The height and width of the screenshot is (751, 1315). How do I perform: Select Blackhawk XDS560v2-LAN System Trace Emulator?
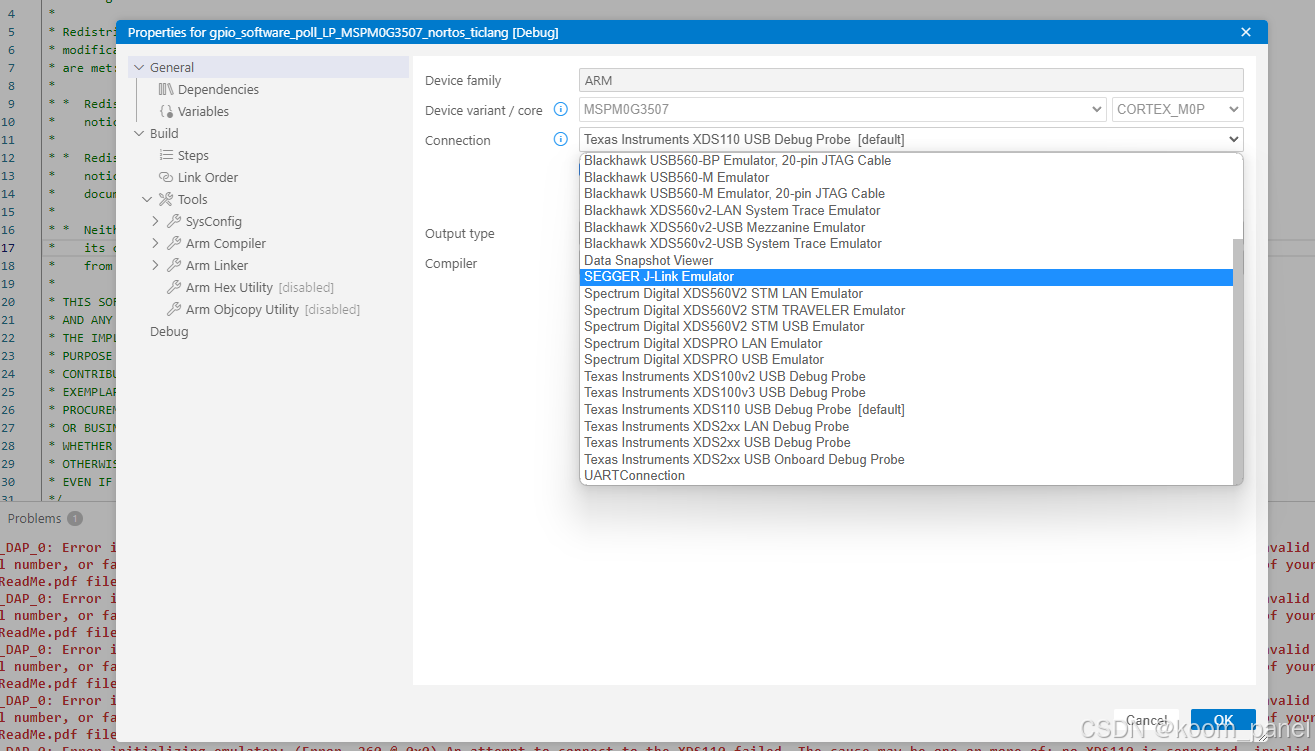click(x=906, y=211)
